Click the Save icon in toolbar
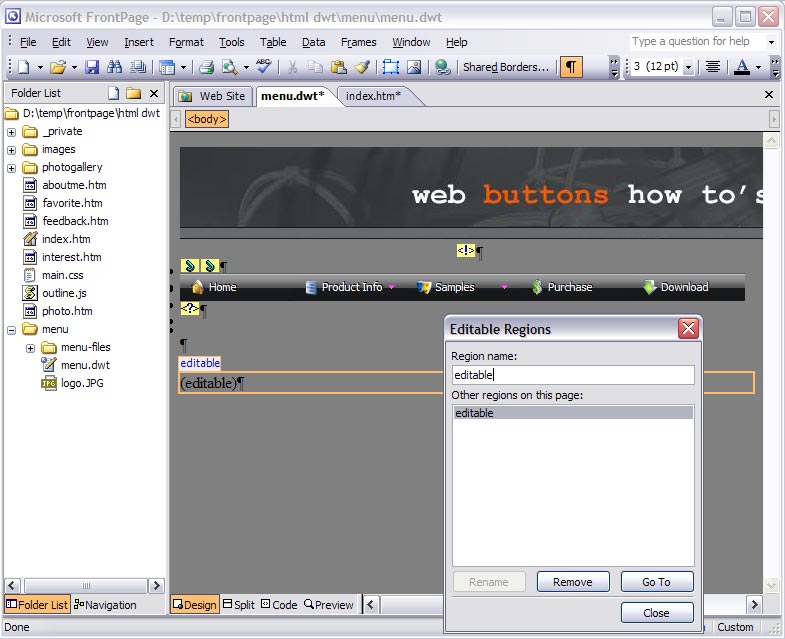785x639 pixels. pos(92,67)
